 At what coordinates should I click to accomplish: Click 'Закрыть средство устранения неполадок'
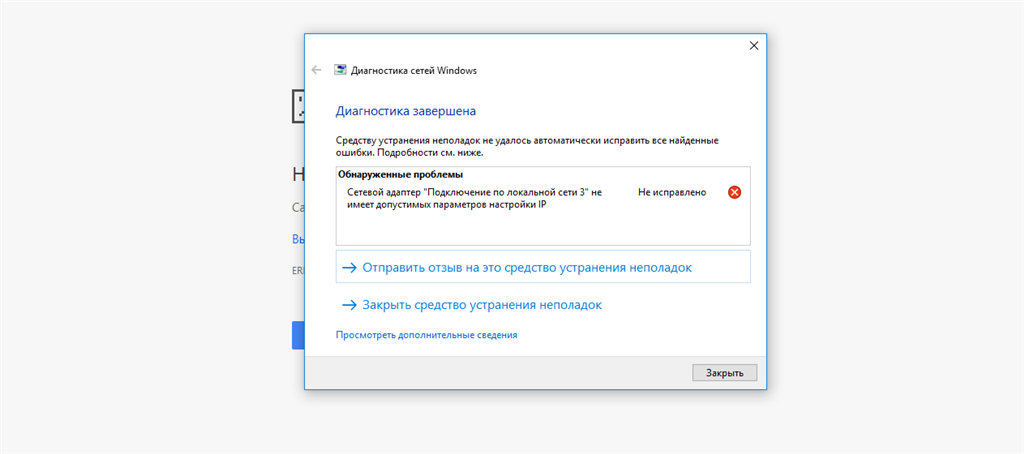(x=472, y=304)
